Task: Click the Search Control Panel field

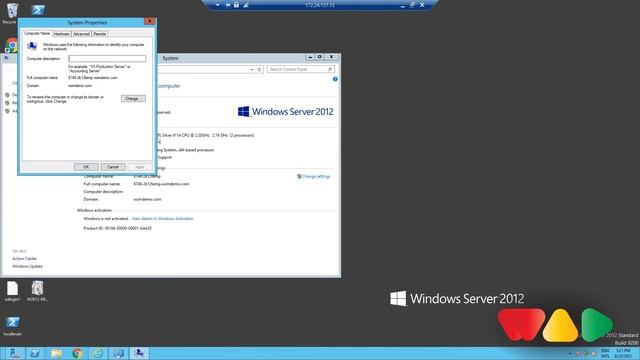Action: pos(301,69)
